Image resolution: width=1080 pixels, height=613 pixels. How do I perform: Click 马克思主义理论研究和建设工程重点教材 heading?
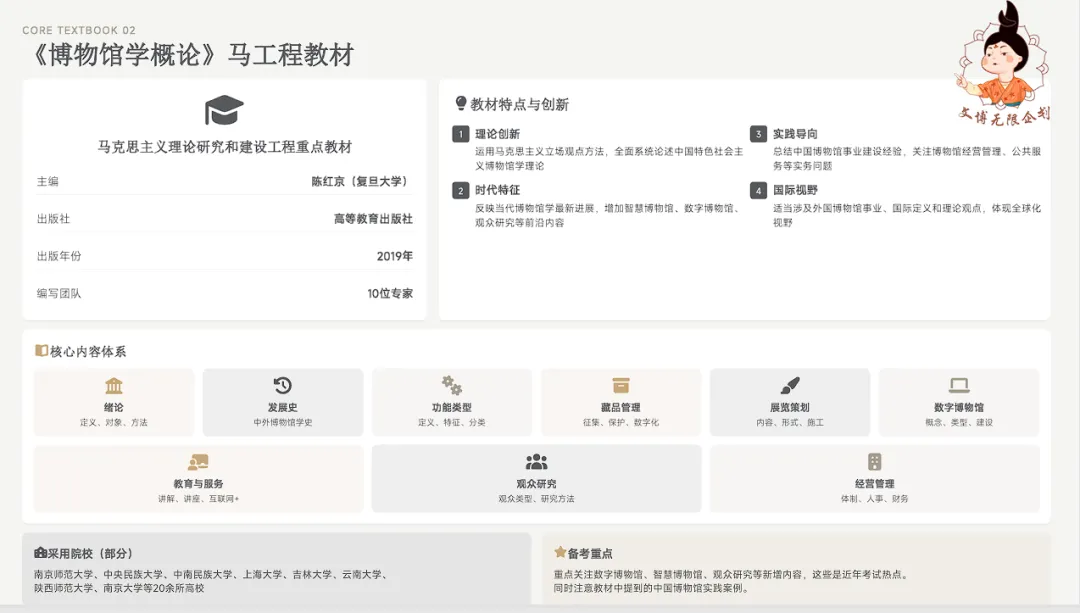tap(225, 147)
